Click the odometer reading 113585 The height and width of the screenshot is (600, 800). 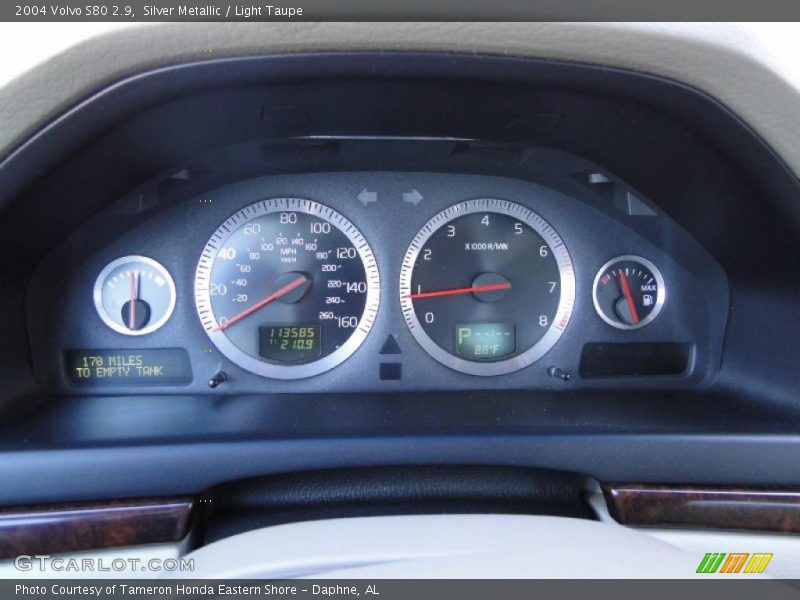[292, 333]
